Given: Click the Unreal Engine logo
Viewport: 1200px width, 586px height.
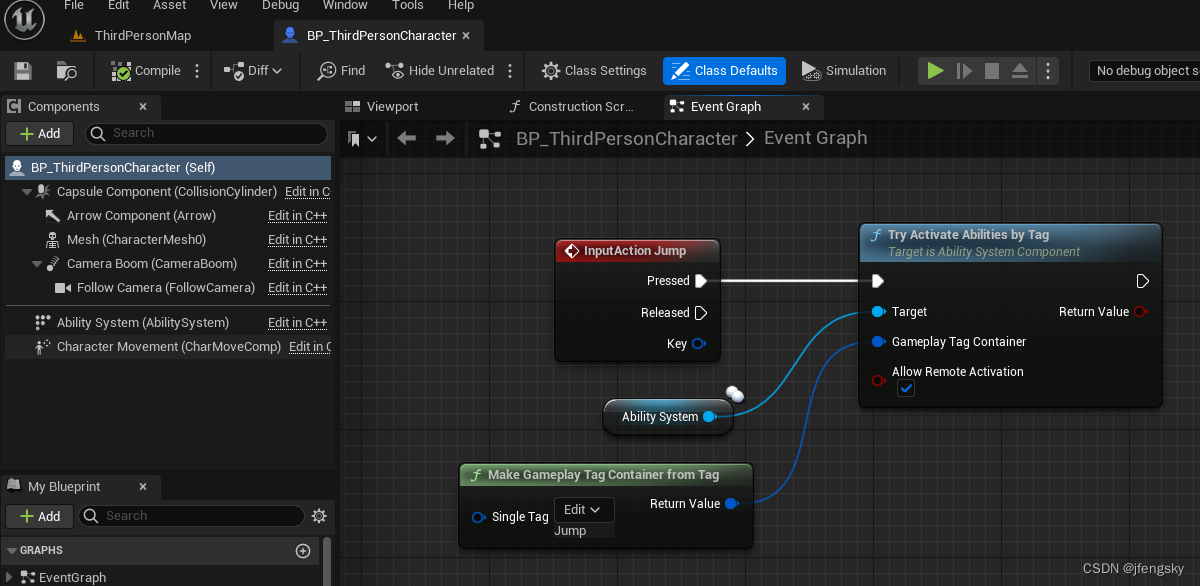Looking at the screenshot, I should coord(26,19).
